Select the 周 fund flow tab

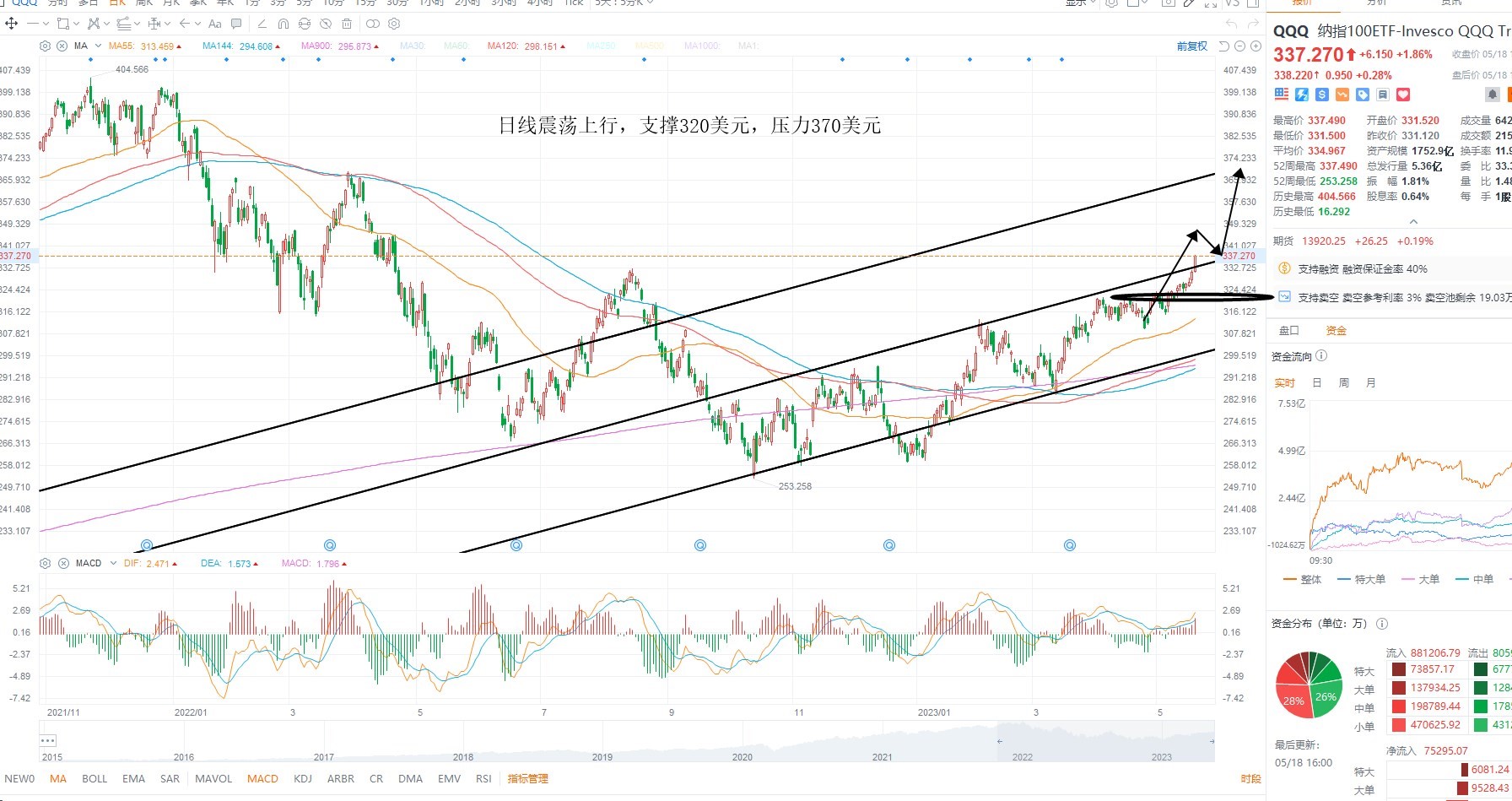point(1344,383)
